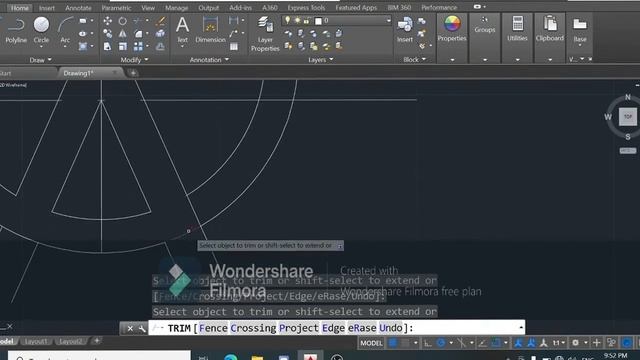Image resolution: width=640 pixels, height=360 pixels.
Task: Click the customize wrench on command line
Action: point(142,328)
